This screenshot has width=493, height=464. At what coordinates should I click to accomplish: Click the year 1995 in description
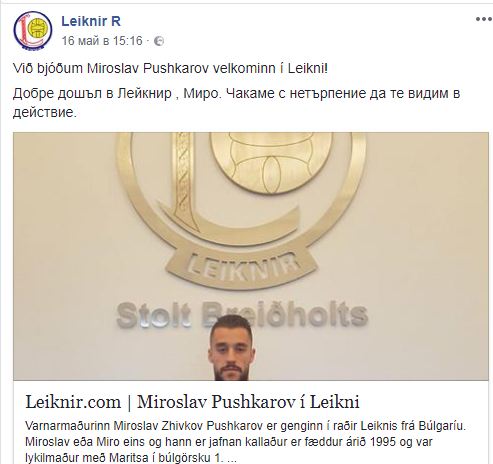[x=383, y=442]
